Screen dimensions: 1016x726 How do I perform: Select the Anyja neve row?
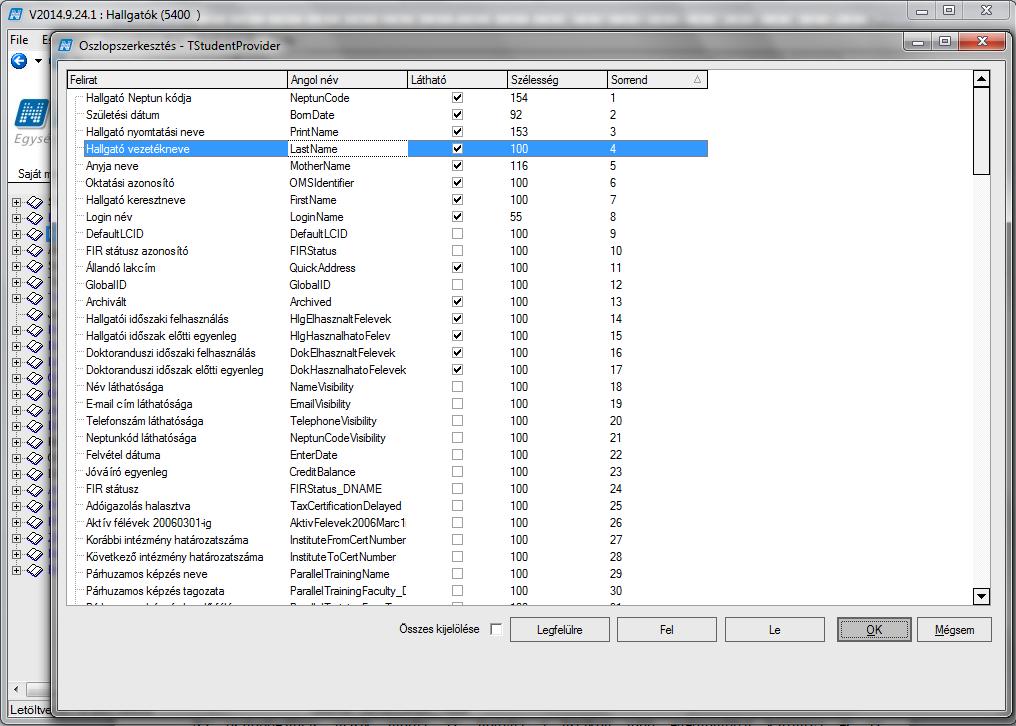point(396,165)
